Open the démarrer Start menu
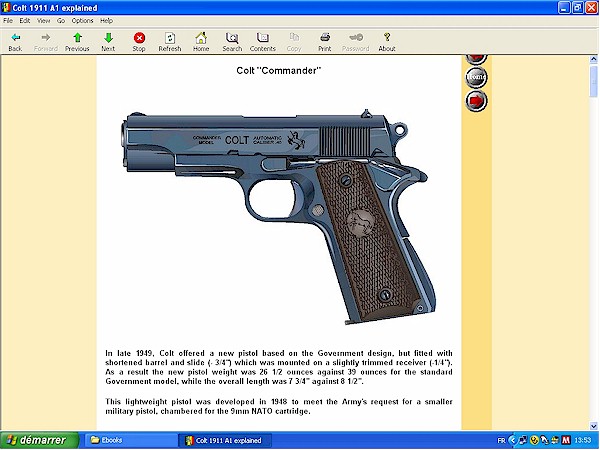Viewport: 600px width, 450px height. pos(39,440)
